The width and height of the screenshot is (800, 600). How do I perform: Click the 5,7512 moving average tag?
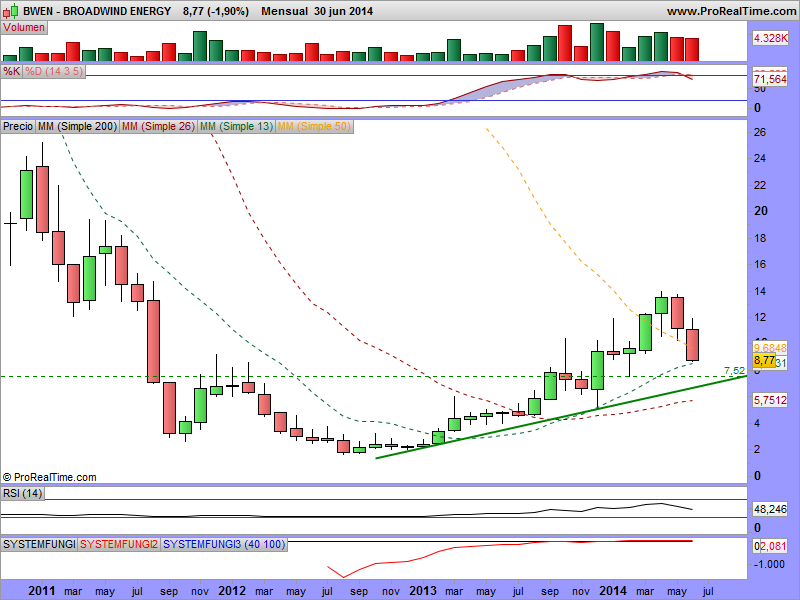(x=770, y=400)
